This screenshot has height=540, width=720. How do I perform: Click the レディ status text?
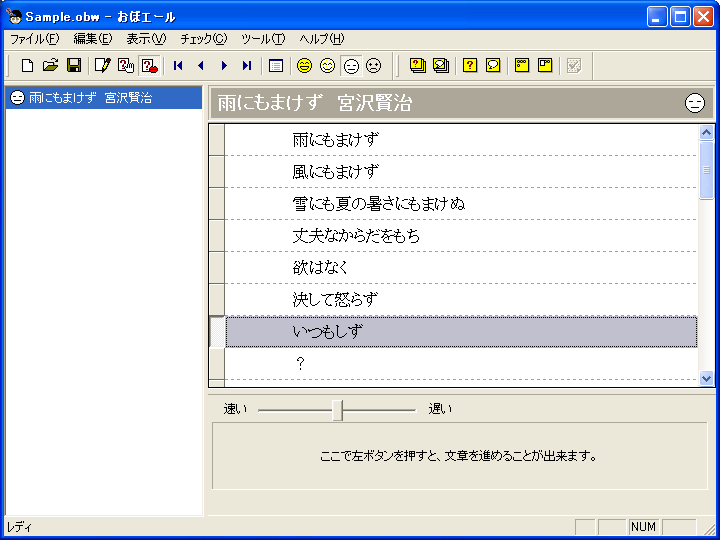[19, 527]
